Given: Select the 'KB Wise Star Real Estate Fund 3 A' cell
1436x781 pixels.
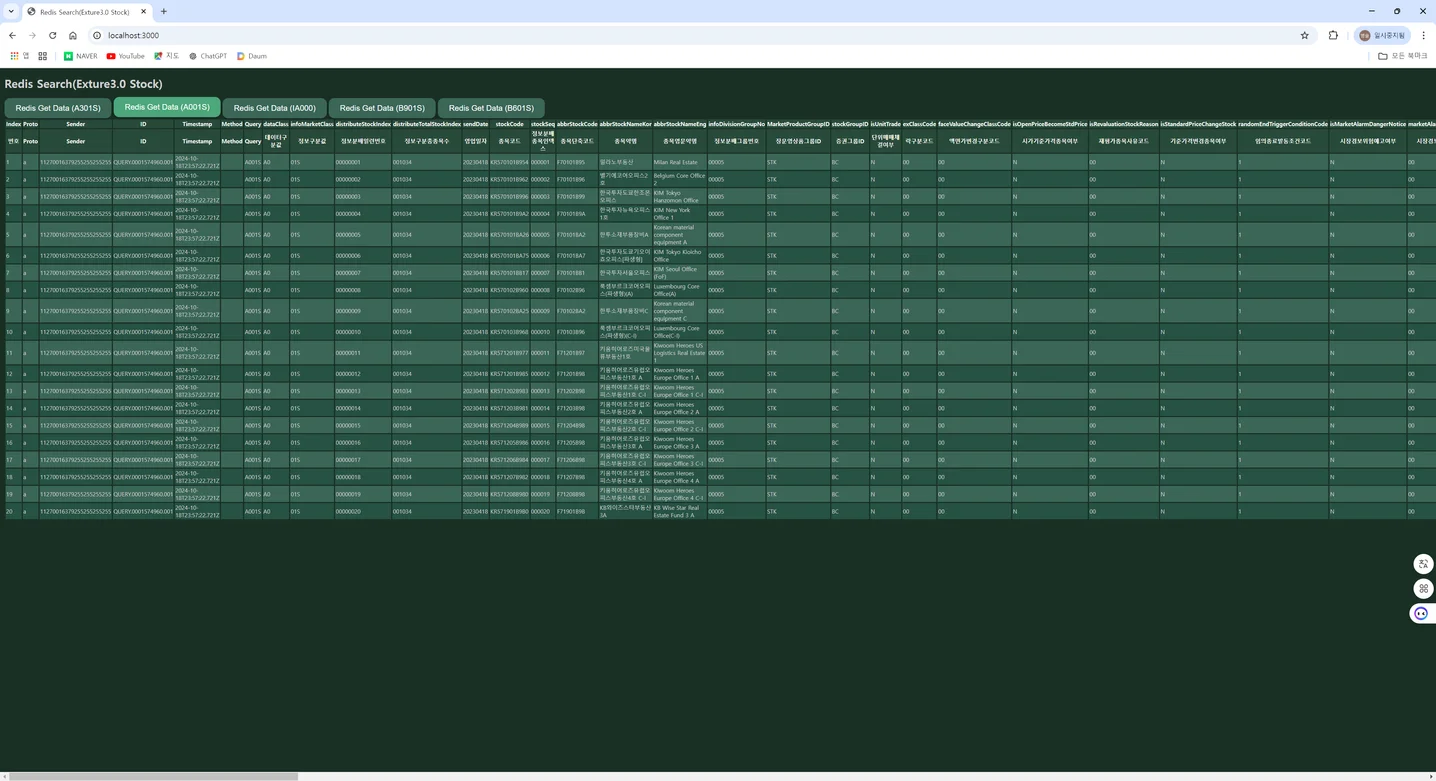Looking at the screenshot, I should coord(680,511).
